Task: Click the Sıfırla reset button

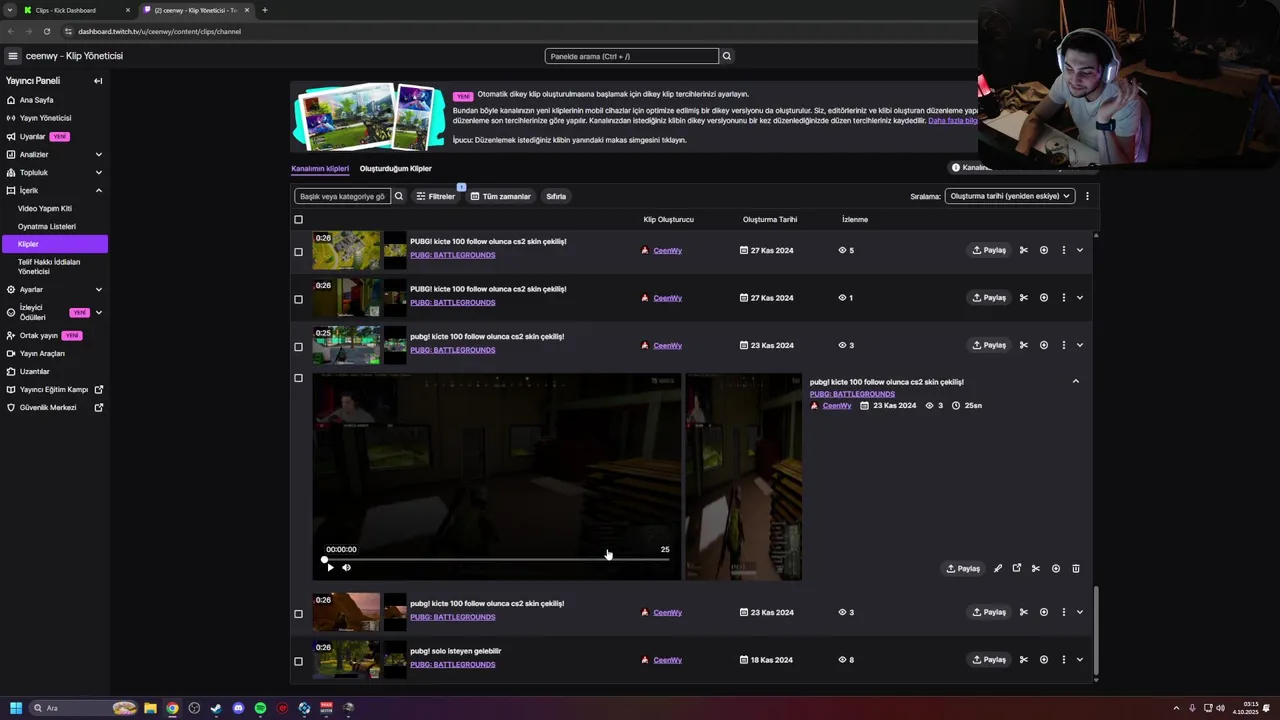Action: [x=556, y=196]
